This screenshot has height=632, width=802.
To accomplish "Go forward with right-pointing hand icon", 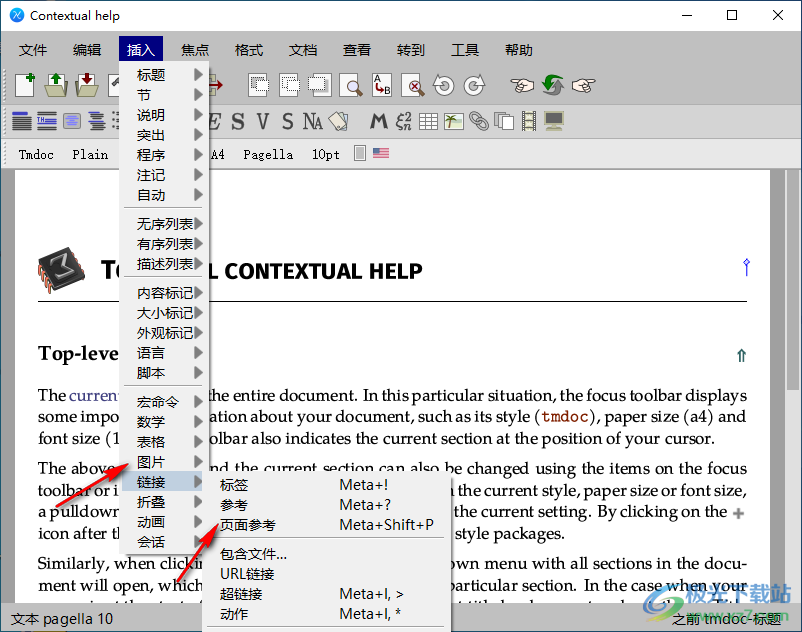I will [584, 85].
